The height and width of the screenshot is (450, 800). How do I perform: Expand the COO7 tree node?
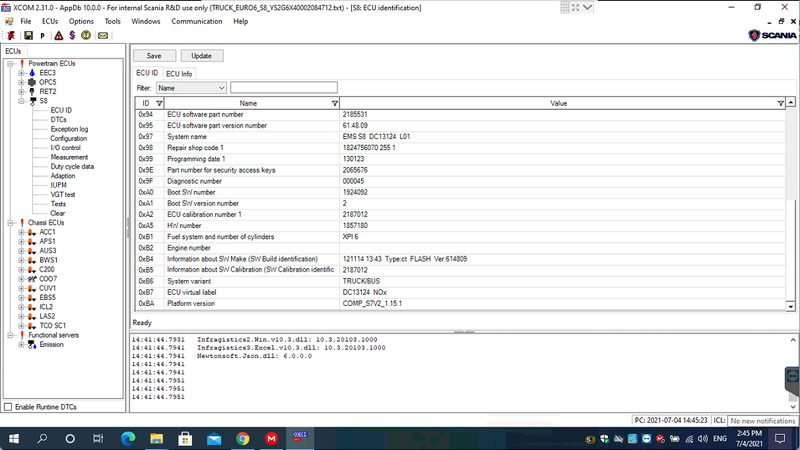pos(21,279)
